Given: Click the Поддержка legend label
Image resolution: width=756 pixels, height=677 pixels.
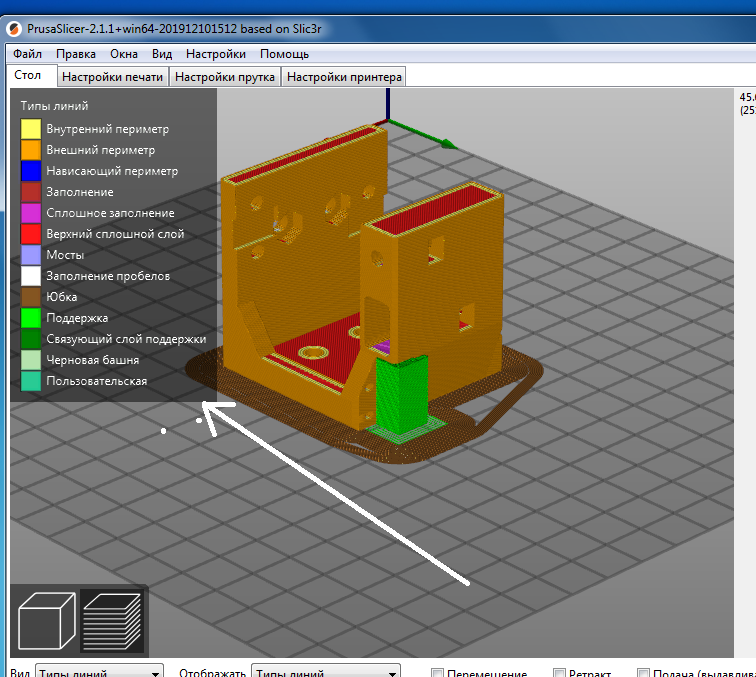Looking at the screenshot, I should coord(77,318).
